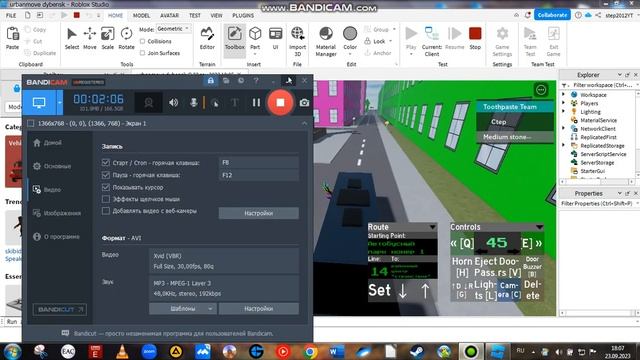Collapse the Controls panel arrow
640x360 pixels.
(x=539, y=227)
